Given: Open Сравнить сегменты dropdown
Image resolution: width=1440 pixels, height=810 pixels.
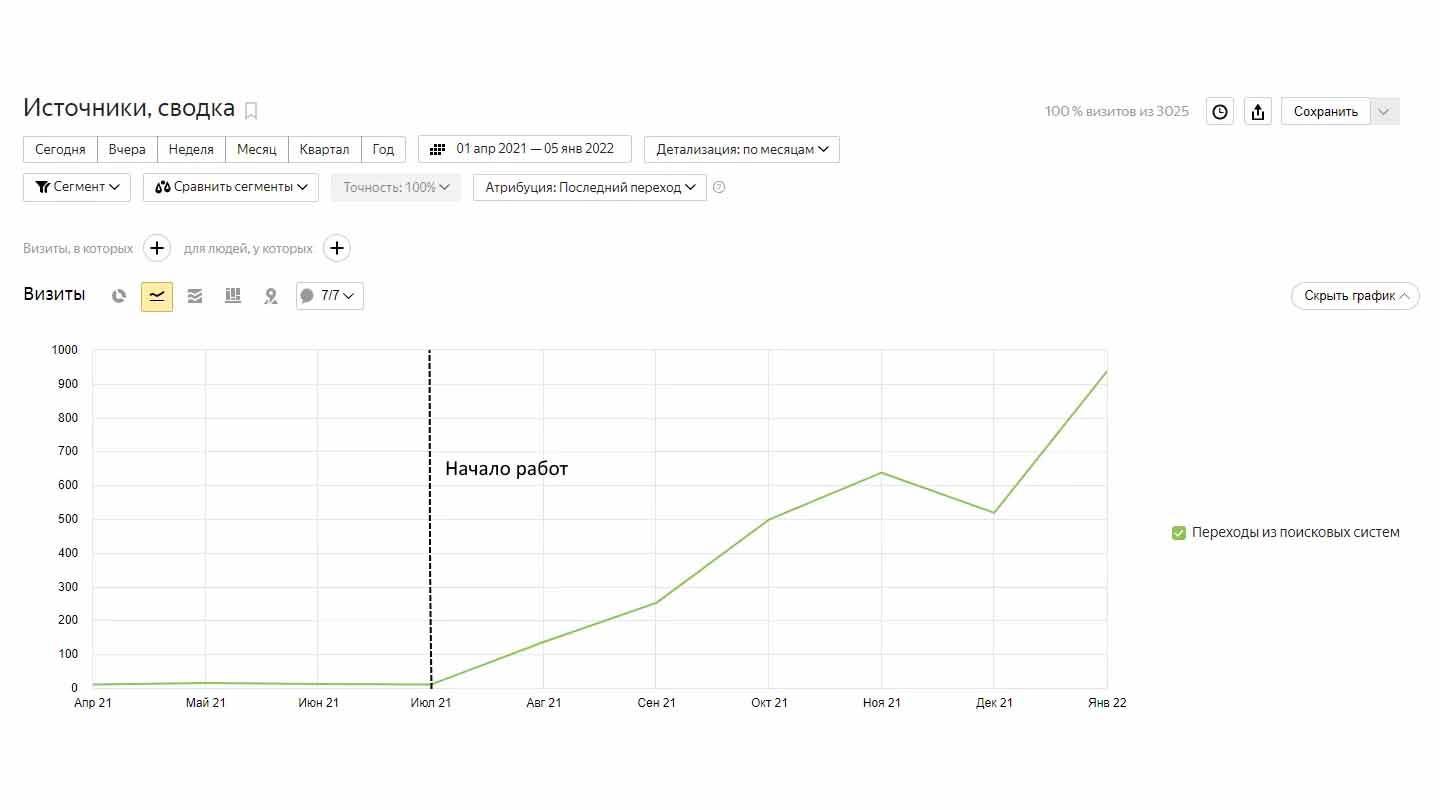Looking at the screenshot, I should tap(231, 187).
